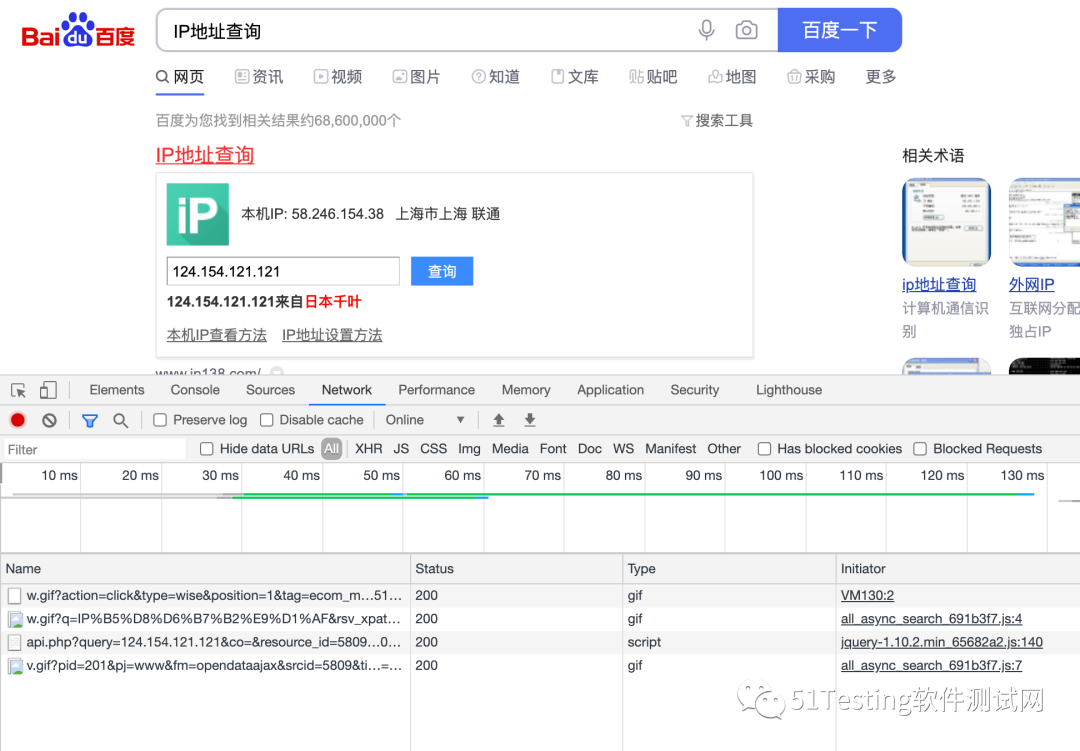1080x751 pixels.
Task: Expand the 更多 menu on Baidu
Action: pyautogui.click(x=879, y=76)
